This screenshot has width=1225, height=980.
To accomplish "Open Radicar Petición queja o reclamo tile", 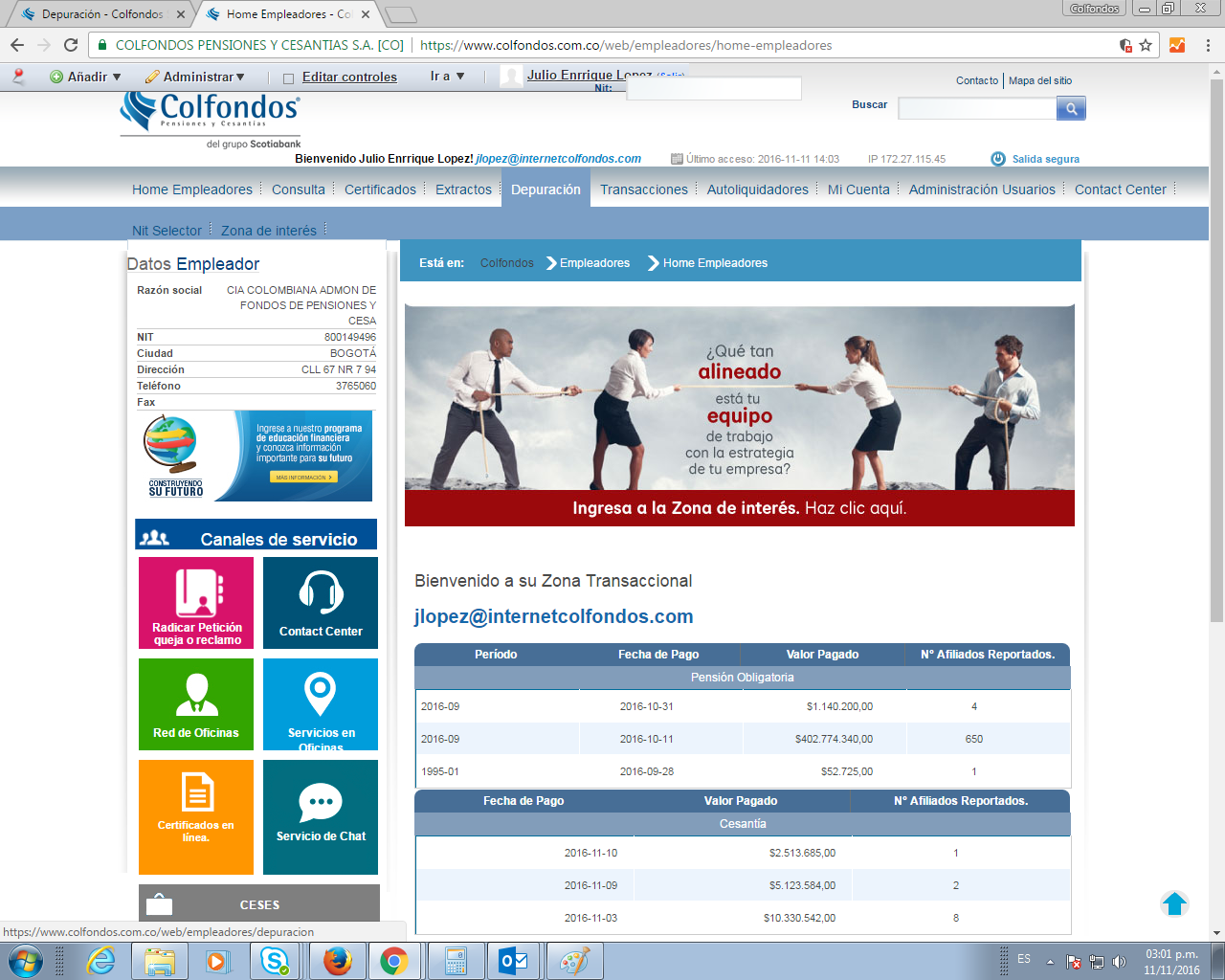I will [x=196, y=603].
